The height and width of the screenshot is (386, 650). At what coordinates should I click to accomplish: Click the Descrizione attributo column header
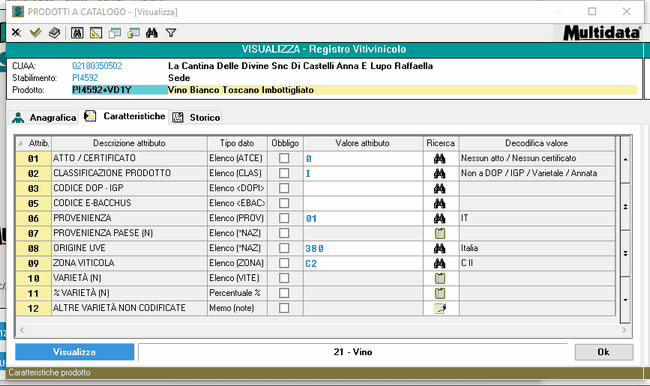[129, 143]
